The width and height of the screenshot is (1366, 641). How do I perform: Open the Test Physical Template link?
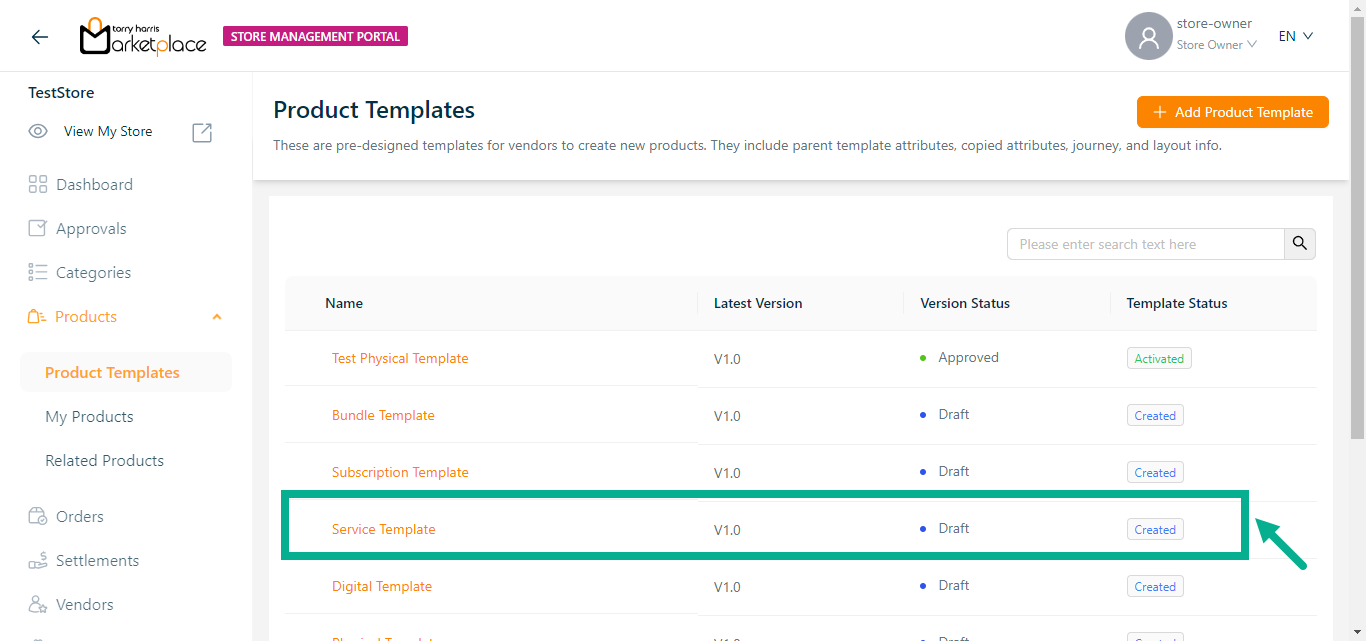(400, 358)
